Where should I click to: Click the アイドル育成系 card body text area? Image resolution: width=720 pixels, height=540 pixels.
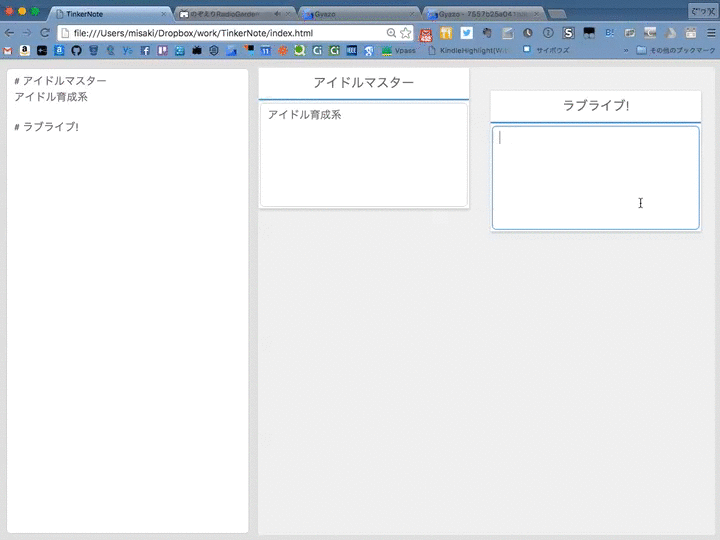pos(364,155)
